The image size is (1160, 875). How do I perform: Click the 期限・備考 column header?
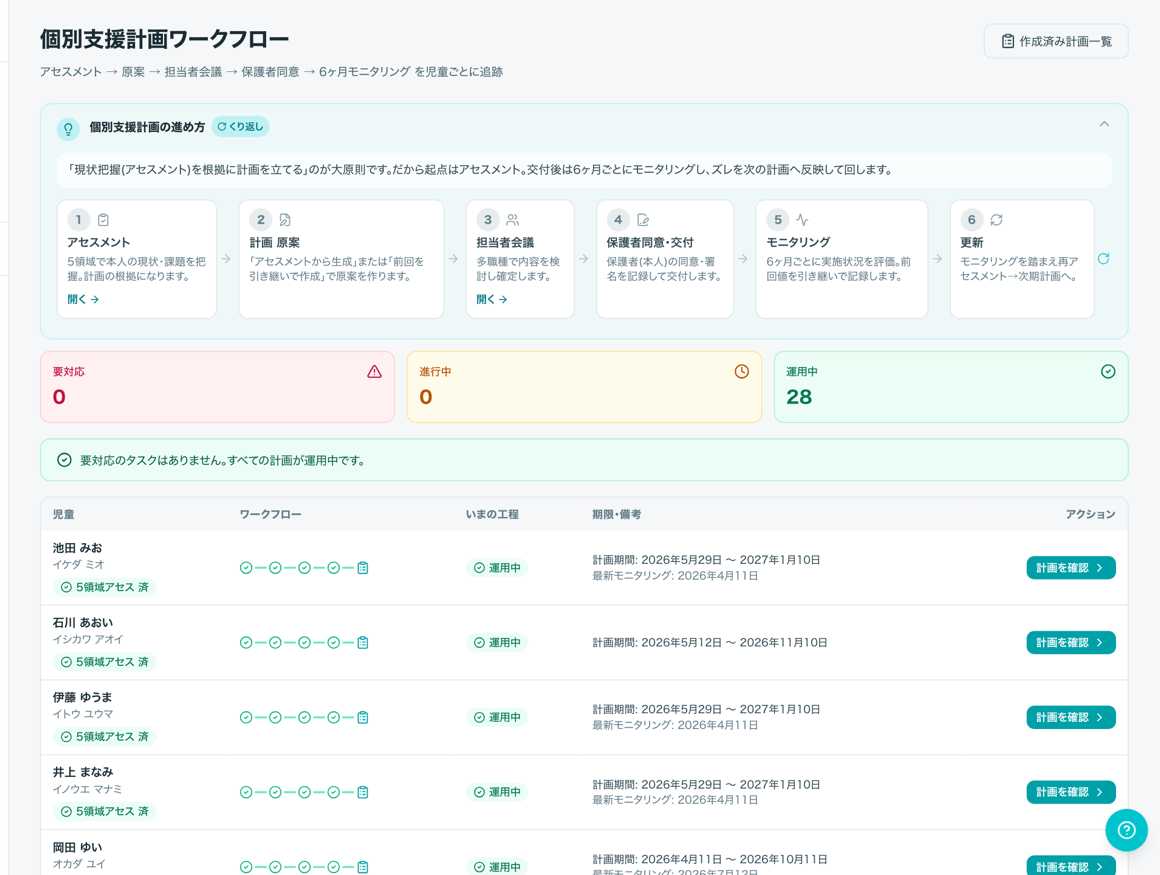[x=616, y=514]
